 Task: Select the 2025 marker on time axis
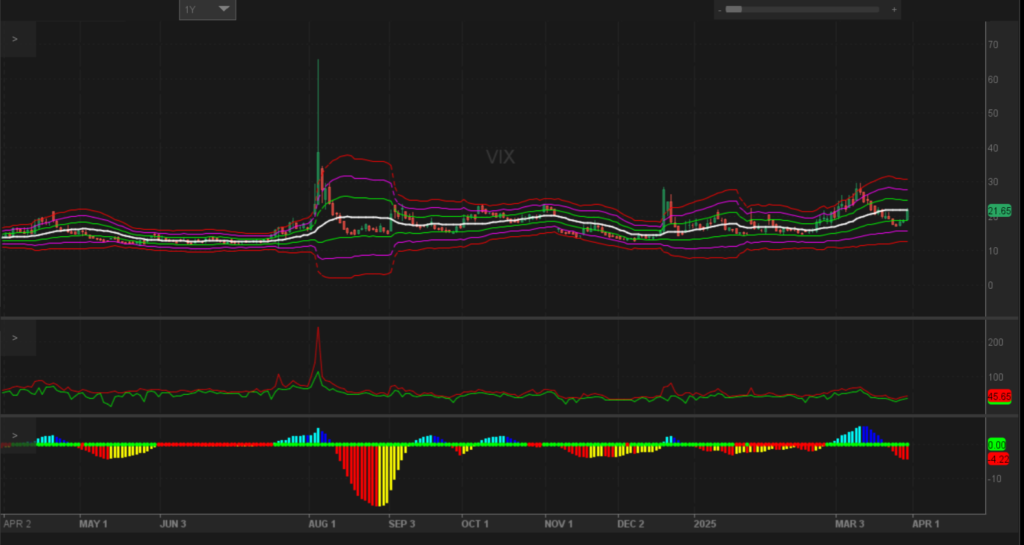706,523
